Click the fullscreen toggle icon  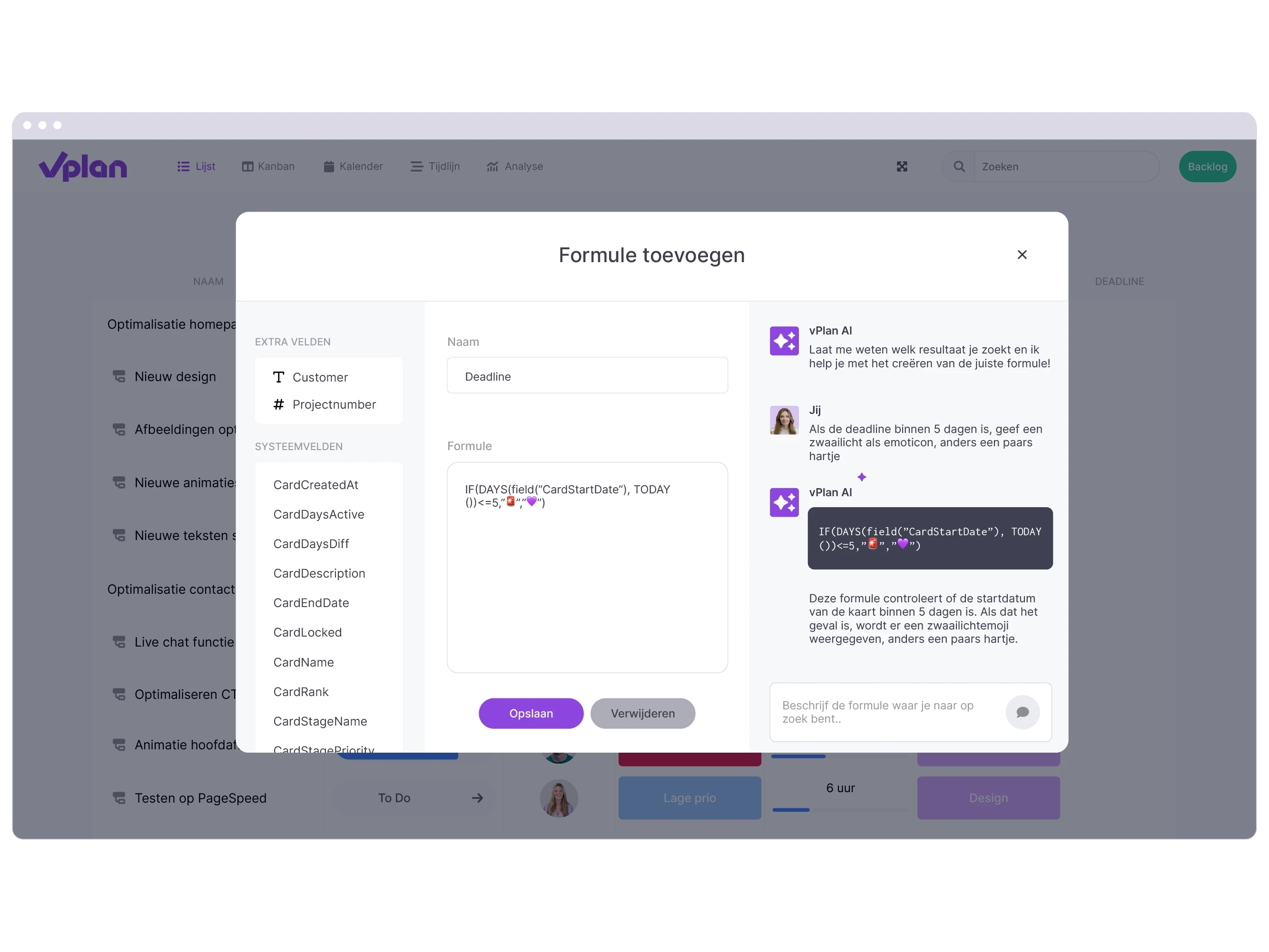(902, 166)
